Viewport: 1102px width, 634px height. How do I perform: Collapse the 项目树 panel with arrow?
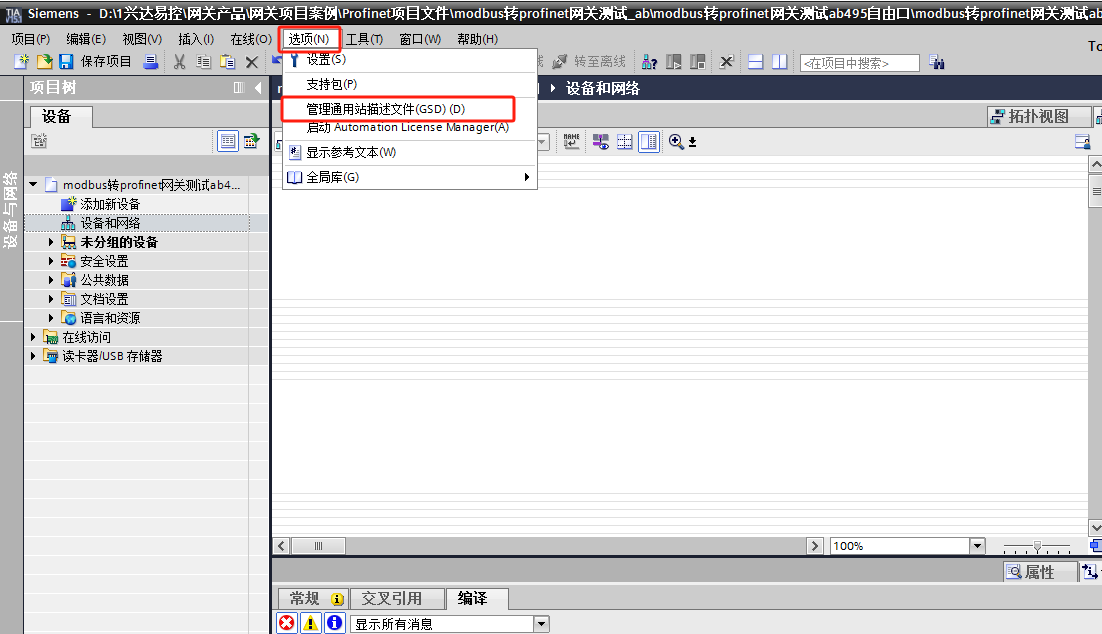(259, 88)
